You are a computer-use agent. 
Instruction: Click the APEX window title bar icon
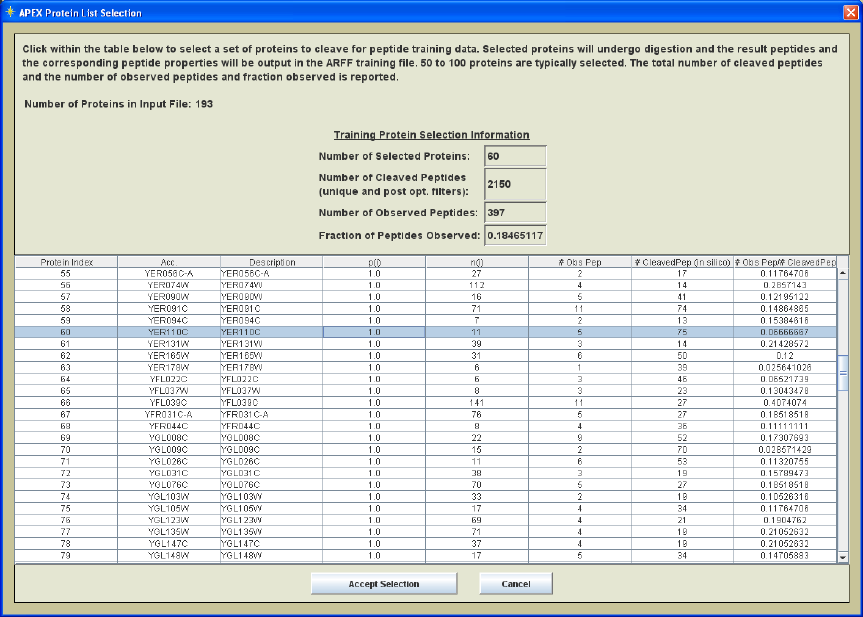10,13
